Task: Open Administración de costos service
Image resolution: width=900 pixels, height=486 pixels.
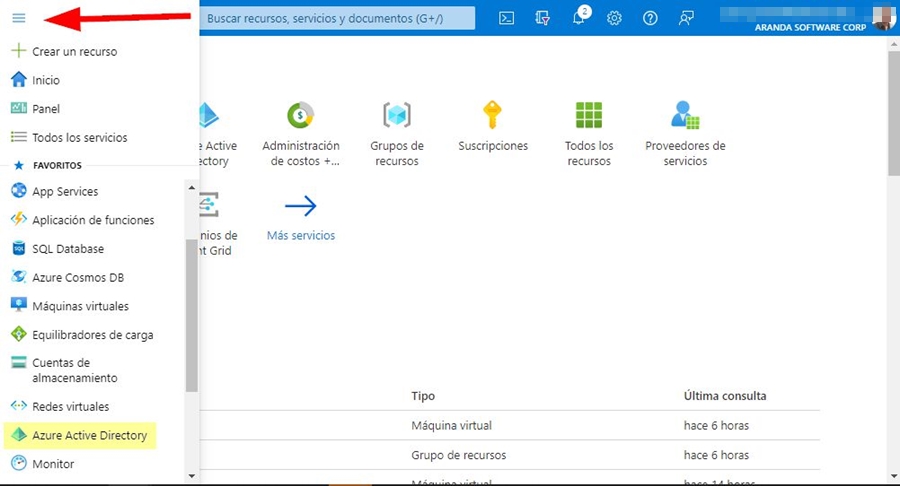Action: coord(300,115)
